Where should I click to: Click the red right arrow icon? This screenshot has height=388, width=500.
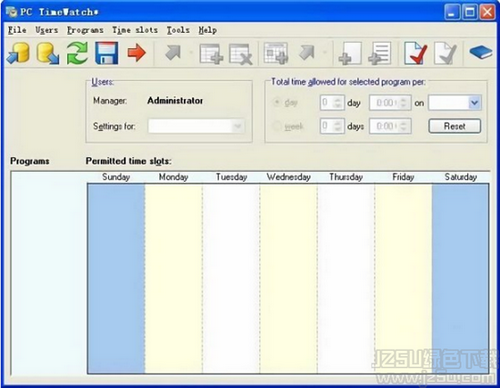click(137, 53)
